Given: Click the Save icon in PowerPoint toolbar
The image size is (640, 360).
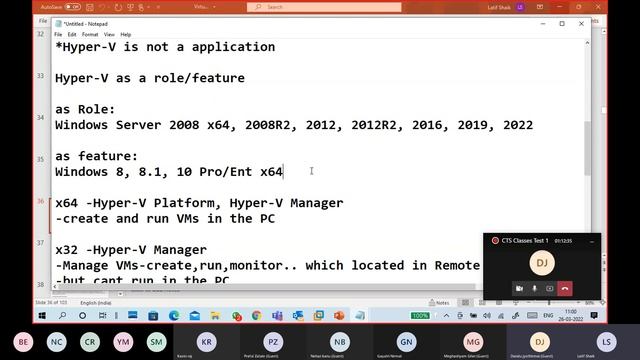Looking at the screenshot, I should point(90,7).
